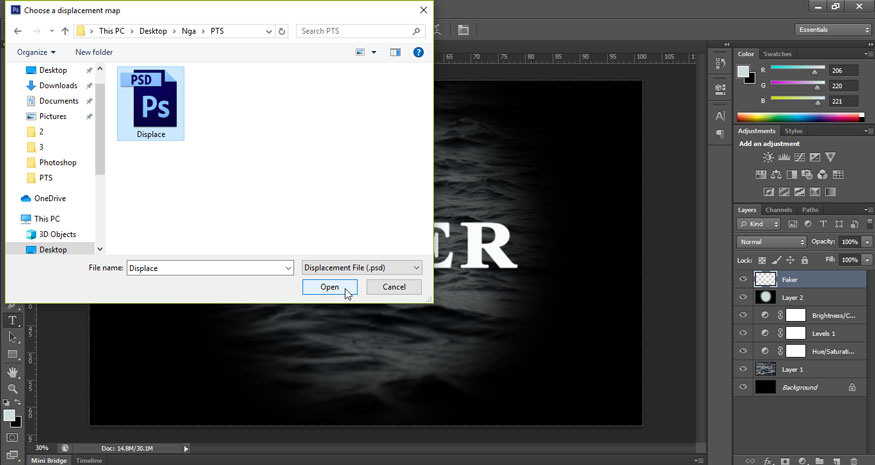Select the Path Selection arrow tool
The width and height of the screenshot is (875, 465).
coord(12,337)
